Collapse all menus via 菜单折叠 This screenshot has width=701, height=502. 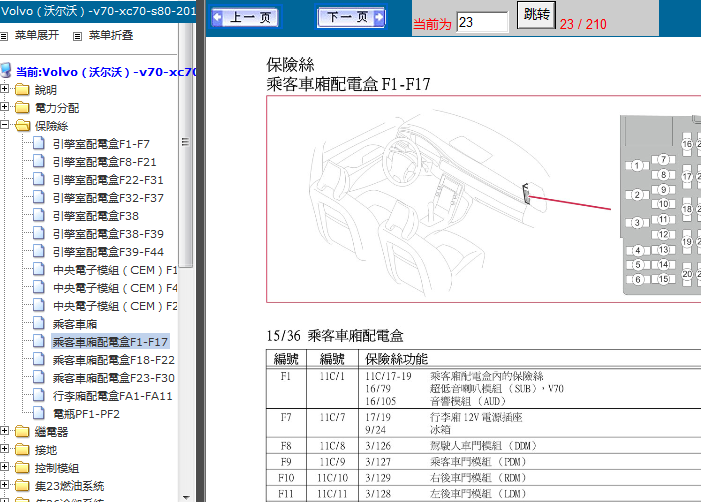111,35
